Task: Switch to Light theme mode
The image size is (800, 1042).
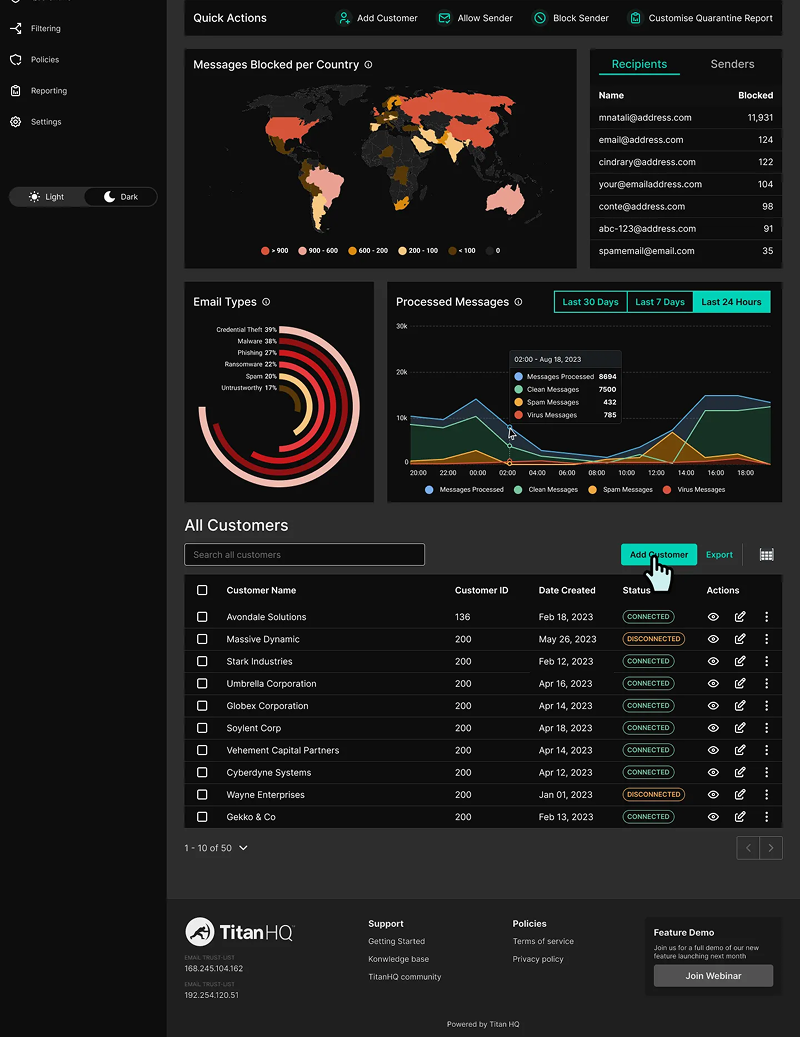Action: click(x=46, y=197)
